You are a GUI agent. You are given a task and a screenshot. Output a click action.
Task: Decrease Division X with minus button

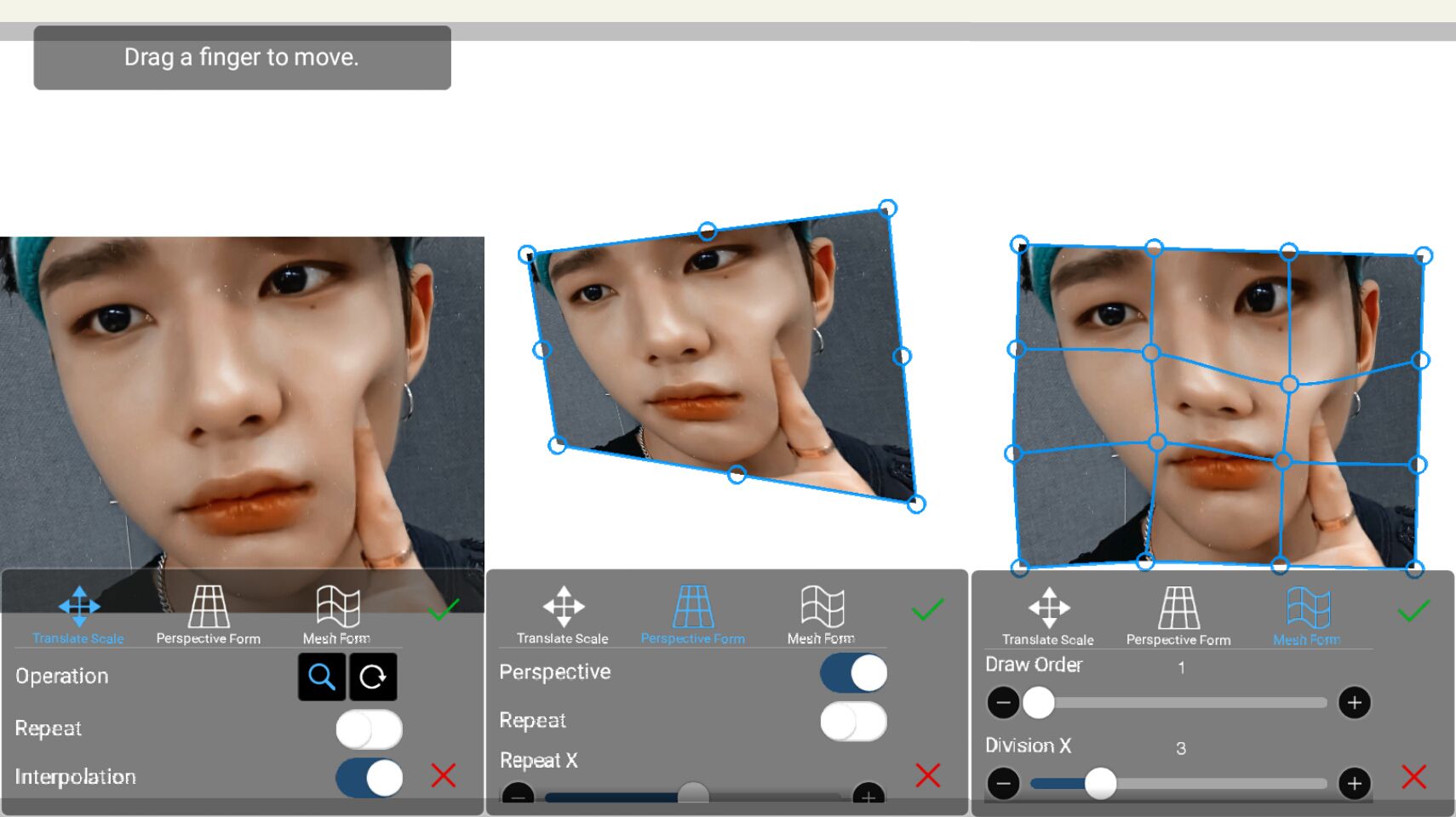[x=1003, y=783]
